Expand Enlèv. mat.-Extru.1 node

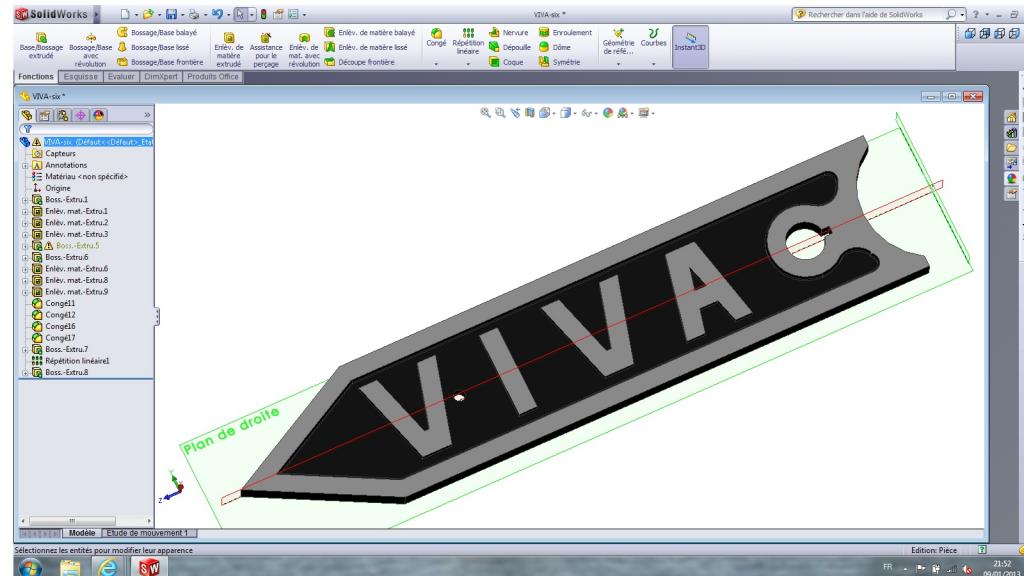tap(25, 212)
